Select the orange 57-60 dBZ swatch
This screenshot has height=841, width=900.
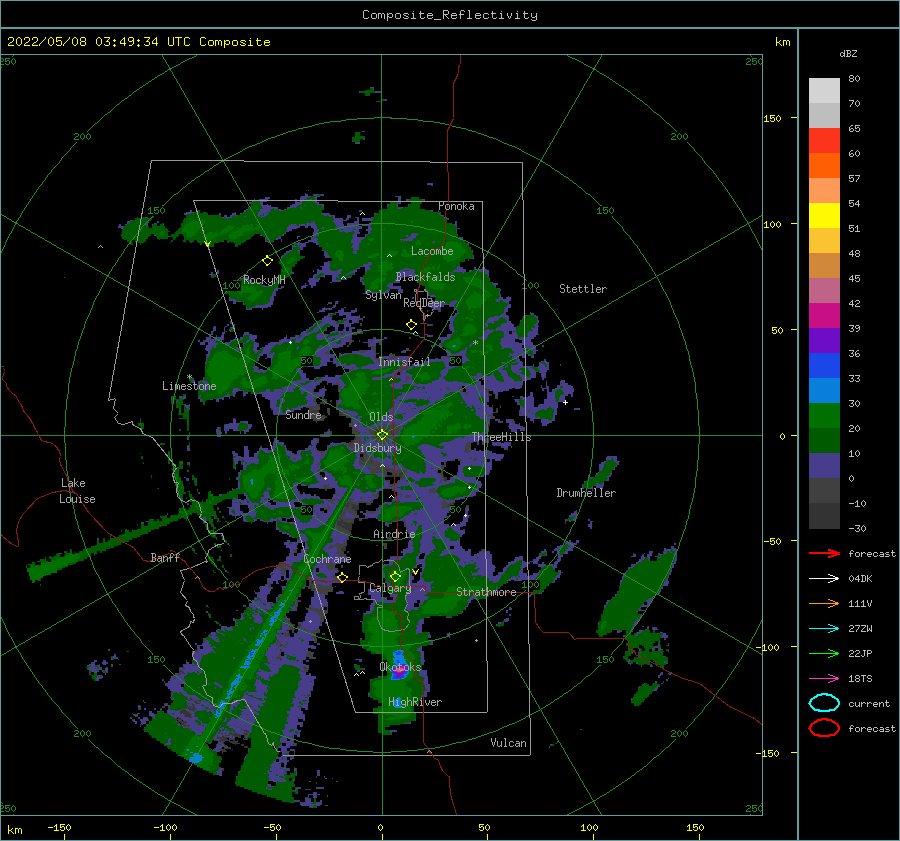point(824,166)
